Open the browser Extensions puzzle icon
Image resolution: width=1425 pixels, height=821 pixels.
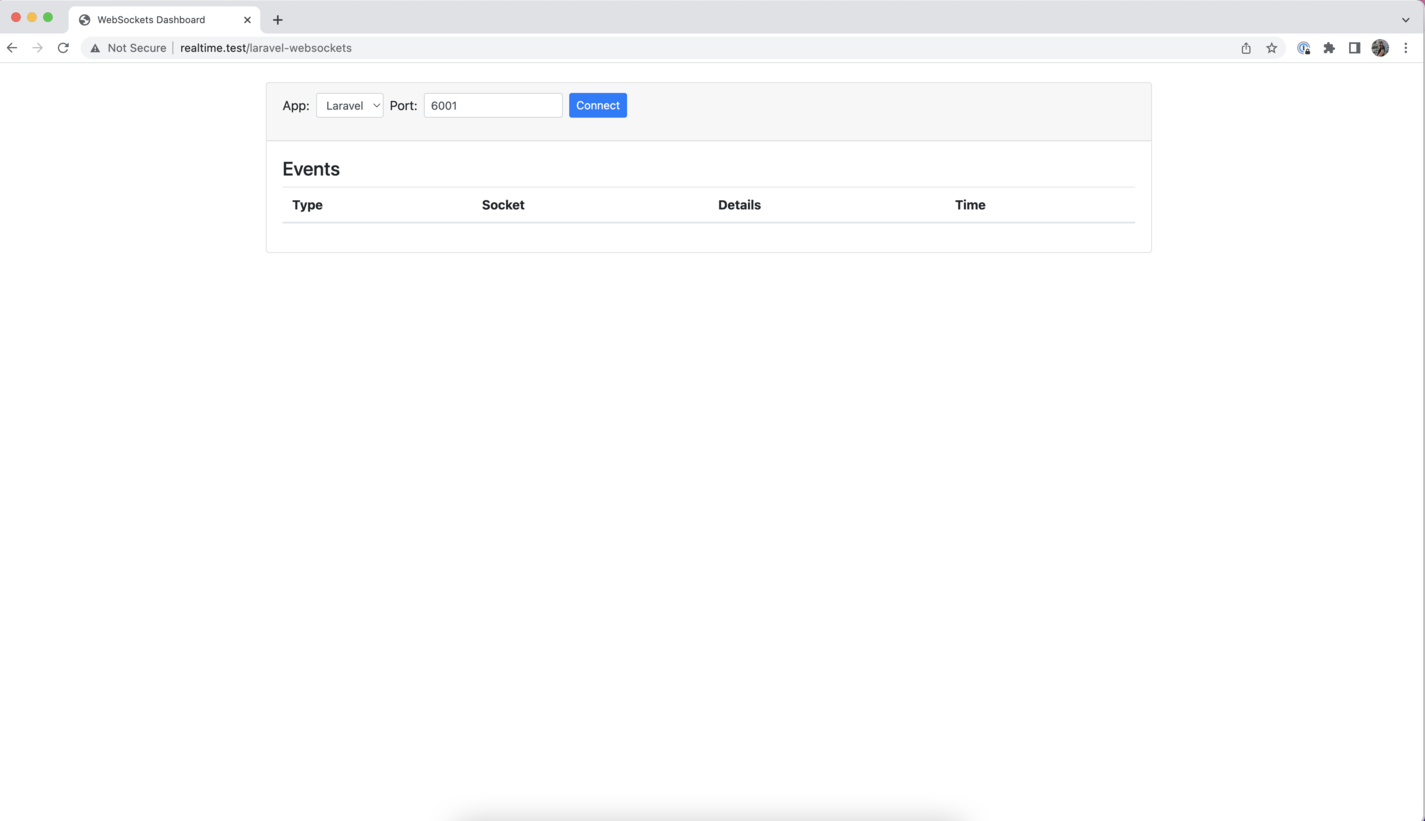click(1329, 47)
